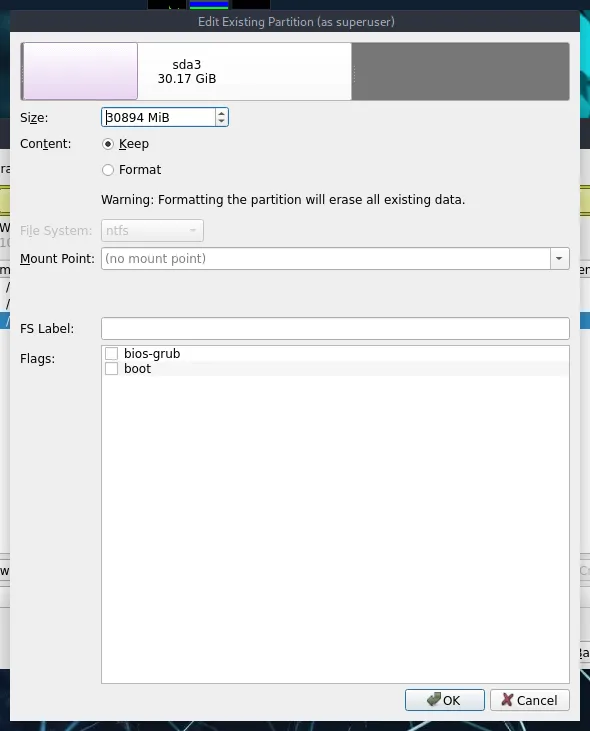Screen dimensions: 590x731
Task: Click the sda3 30.17 GiB partition block
Action: click(x=244, y=71)
